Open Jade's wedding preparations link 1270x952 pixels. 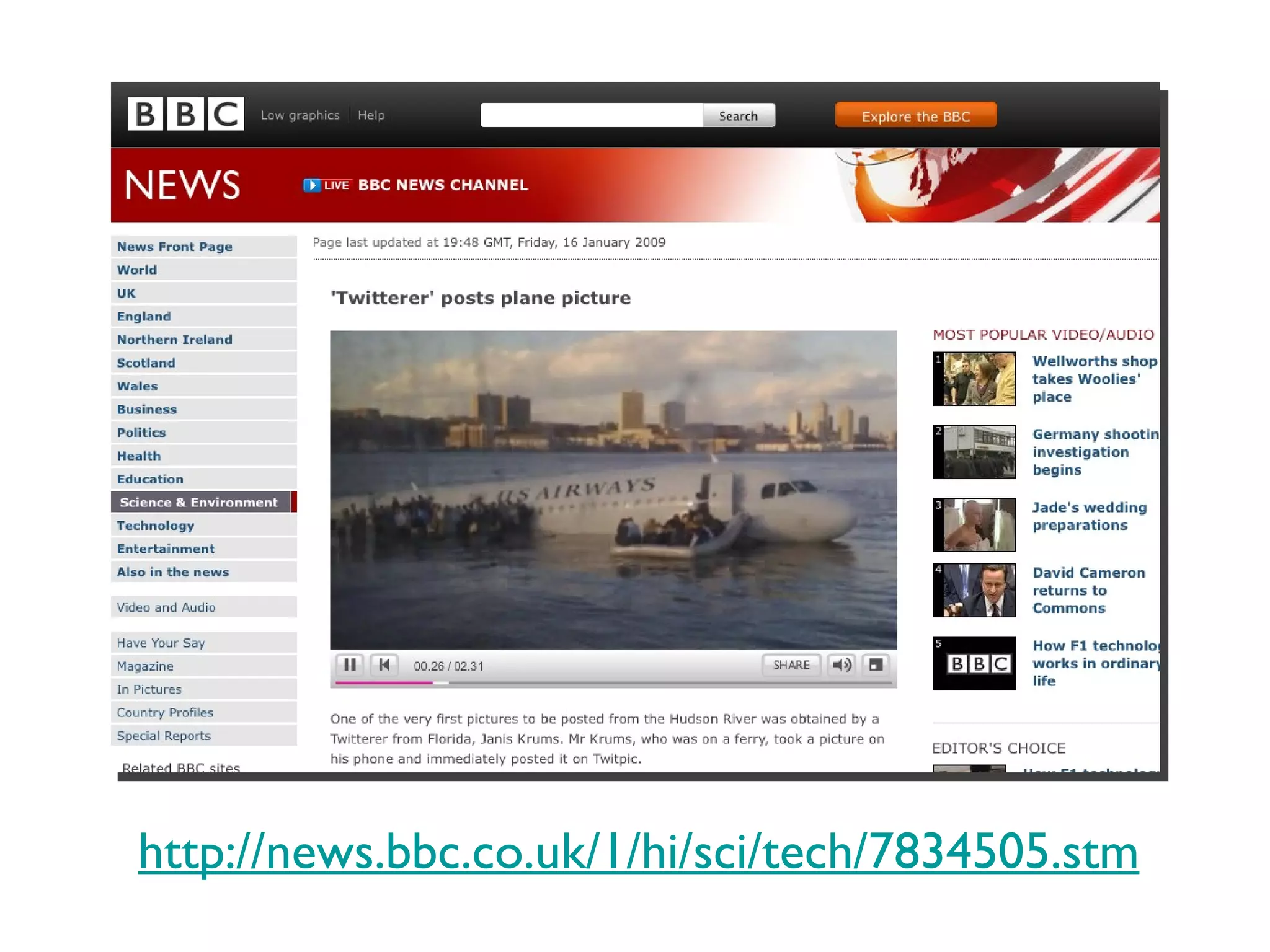[1090, 516]
